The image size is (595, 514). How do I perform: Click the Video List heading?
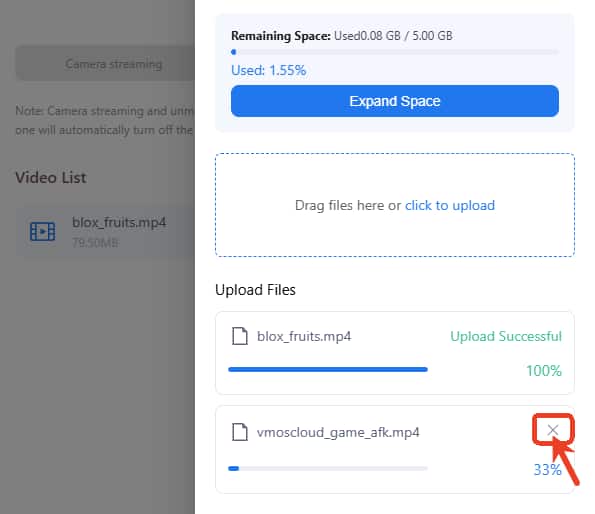point(51,178)
